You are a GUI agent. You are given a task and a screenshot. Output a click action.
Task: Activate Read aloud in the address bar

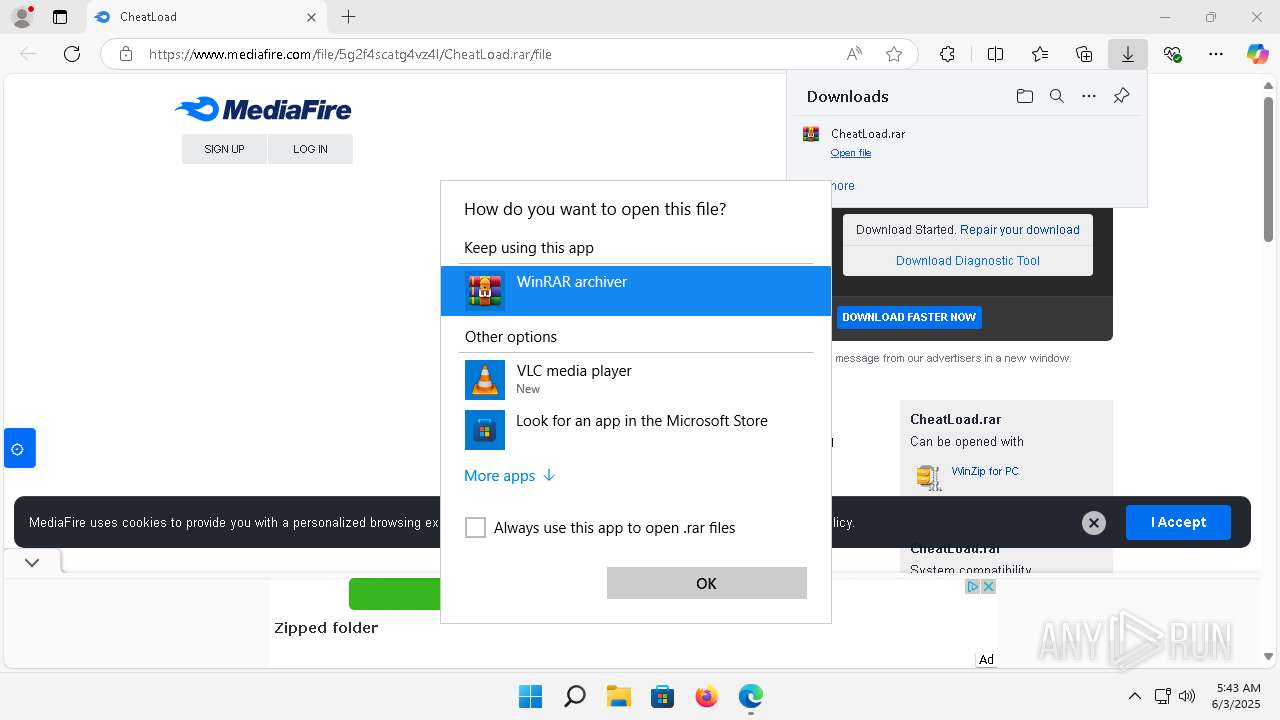(854, 54)
